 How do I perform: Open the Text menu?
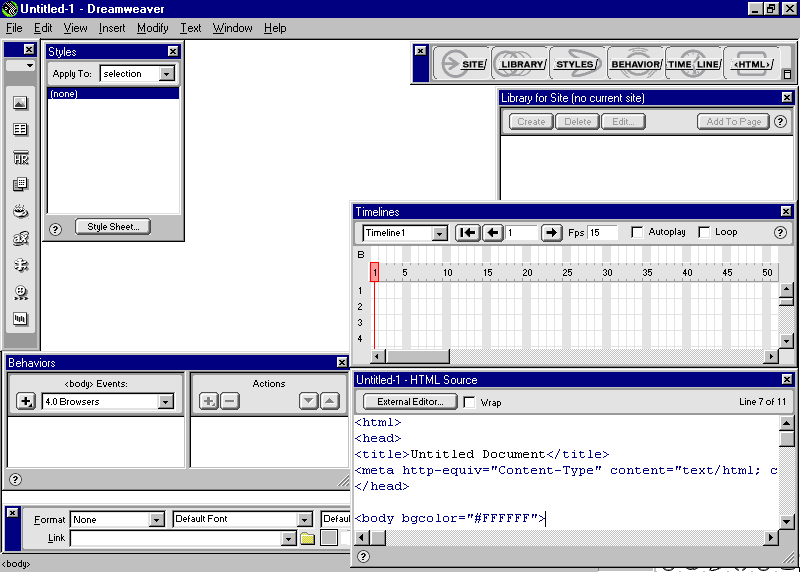190,28
